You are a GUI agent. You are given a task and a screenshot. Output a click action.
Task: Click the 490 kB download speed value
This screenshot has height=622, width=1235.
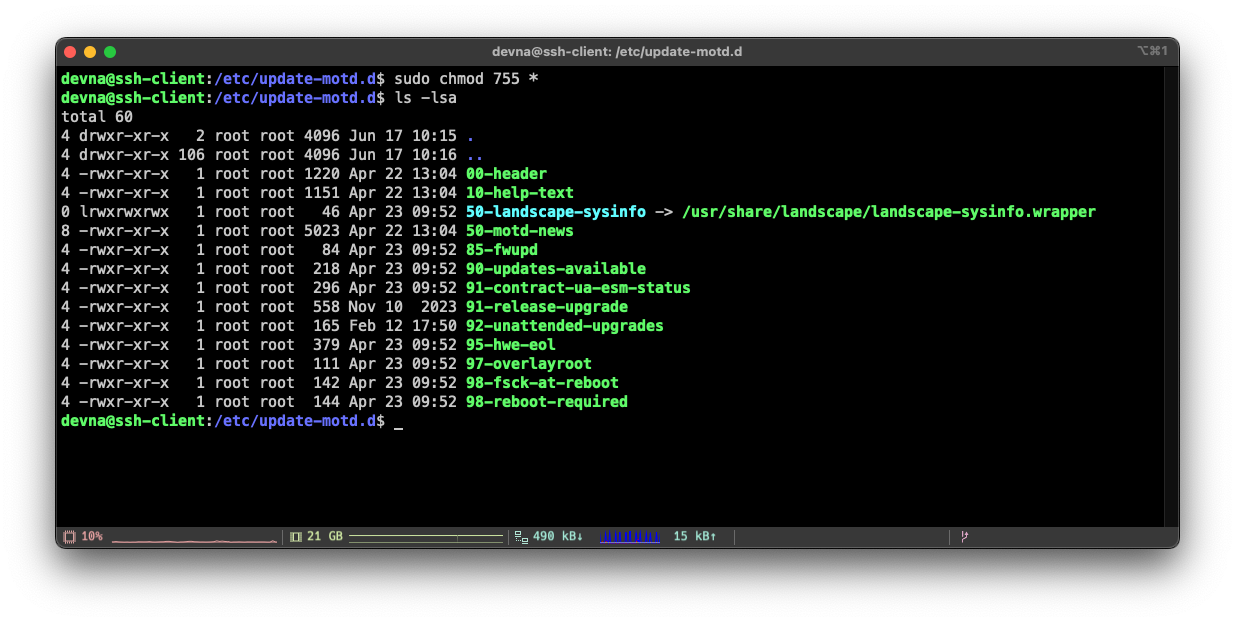coord(558,537)
